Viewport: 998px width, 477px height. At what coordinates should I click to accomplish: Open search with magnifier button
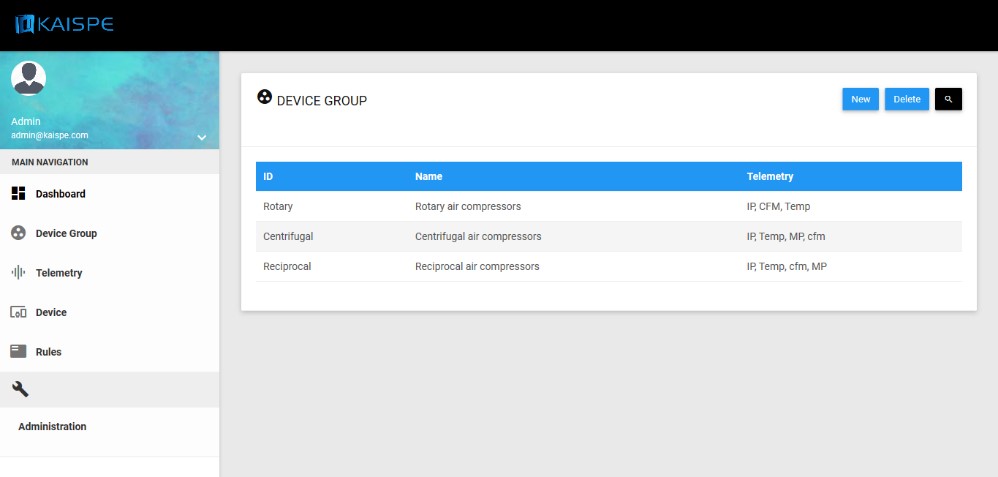948,99
